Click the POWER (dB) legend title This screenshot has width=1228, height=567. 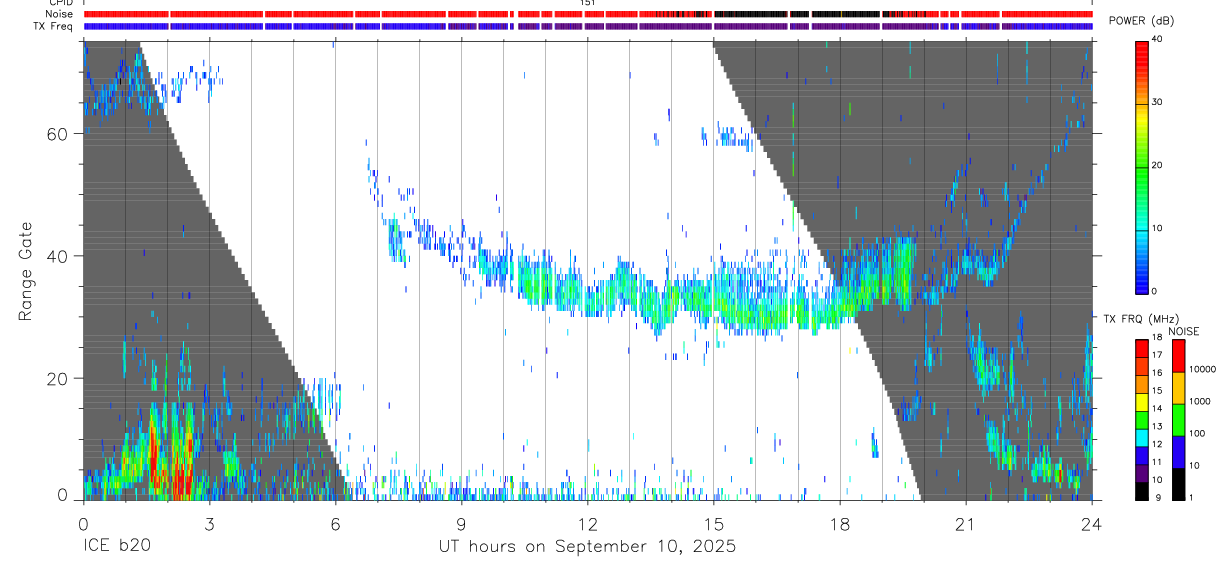(1141, 21)
